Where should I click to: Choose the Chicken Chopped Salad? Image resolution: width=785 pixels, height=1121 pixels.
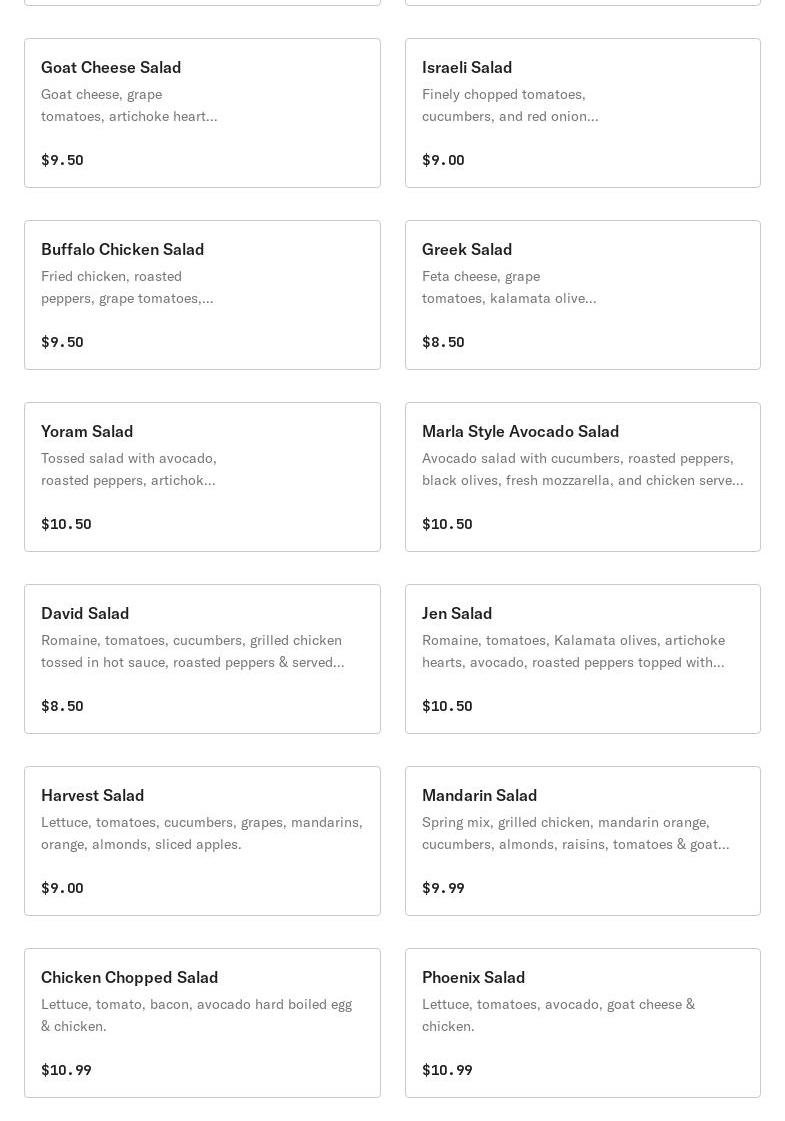click(202, 1023)
